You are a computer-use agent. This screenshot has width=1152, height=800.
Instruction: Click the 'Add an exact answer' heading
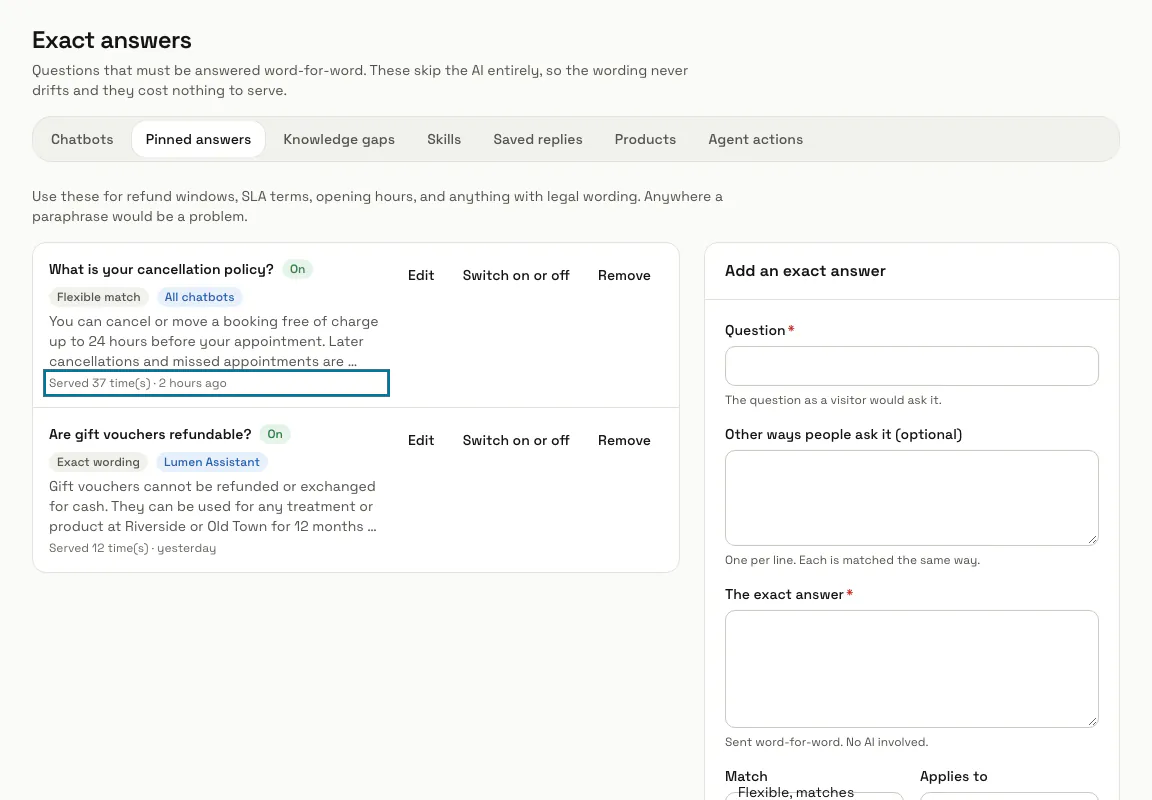805,271
